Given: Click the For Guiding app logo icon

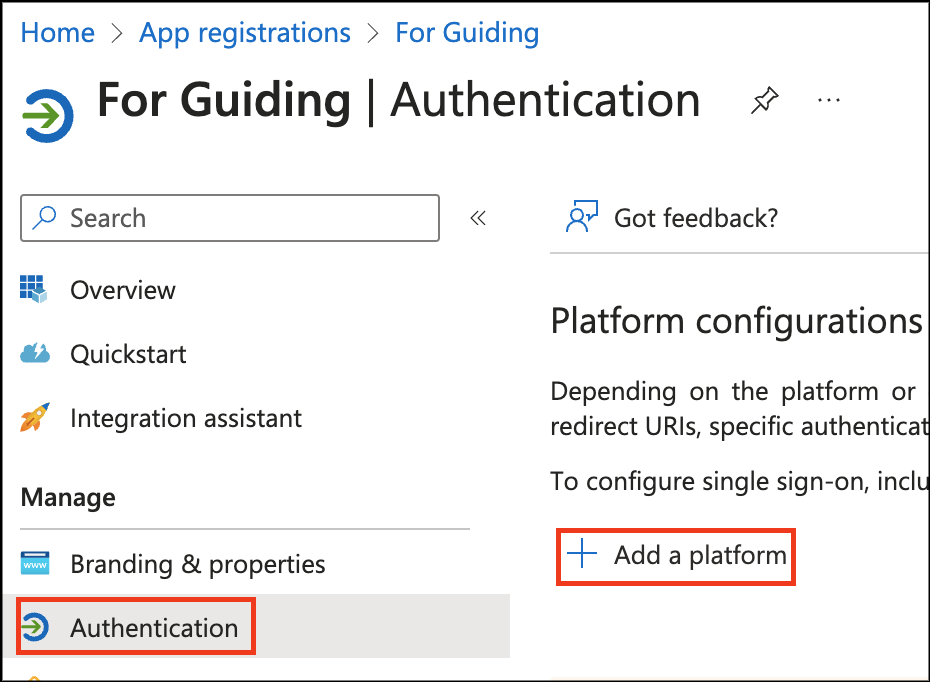Looking at the screenshot, I should [47, 117].
